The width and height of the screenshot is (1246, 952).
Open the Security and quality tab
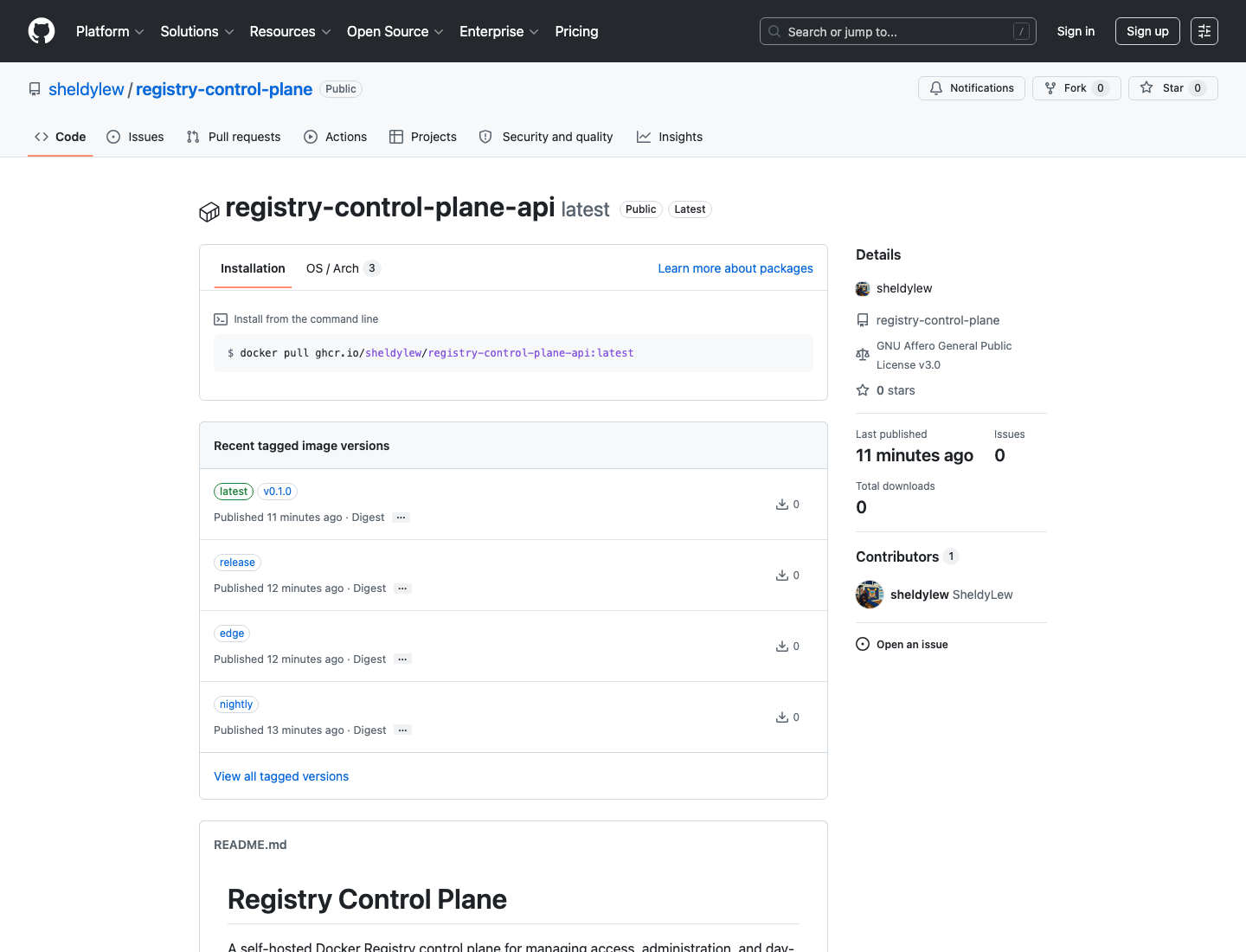tap(546, 137)
